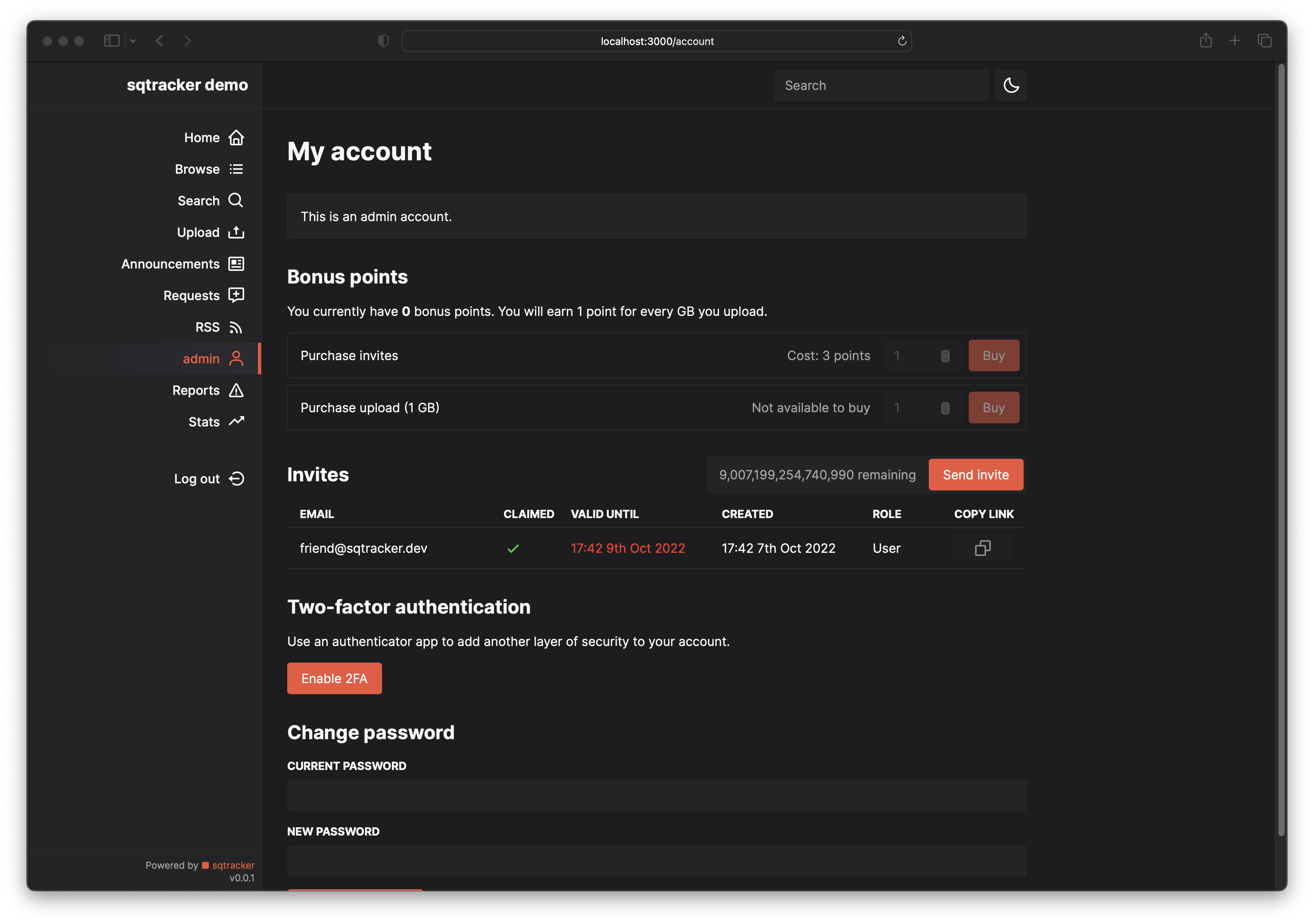1314x924 pixels.
Task: Toggle Safari sidebar panel button
Action: tap(111, 41)
